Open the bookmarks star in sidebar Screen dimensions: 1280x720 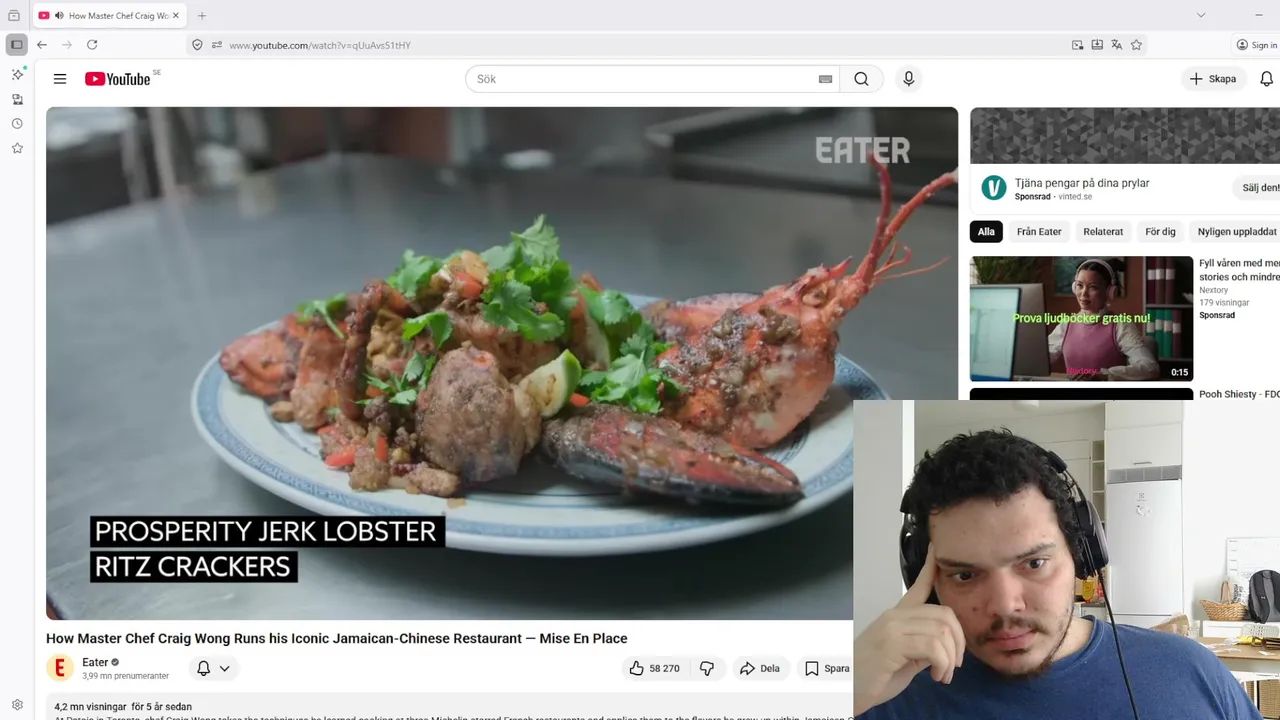click(x=17, y=148)
